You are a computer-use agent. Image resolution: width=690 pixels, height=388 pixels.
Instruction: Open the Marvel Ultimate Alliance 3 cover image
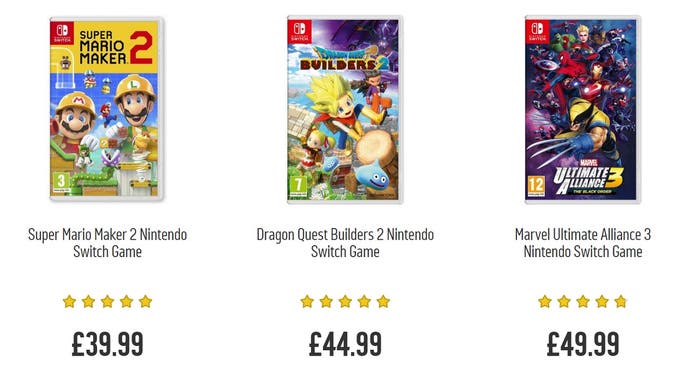[583, 110]
